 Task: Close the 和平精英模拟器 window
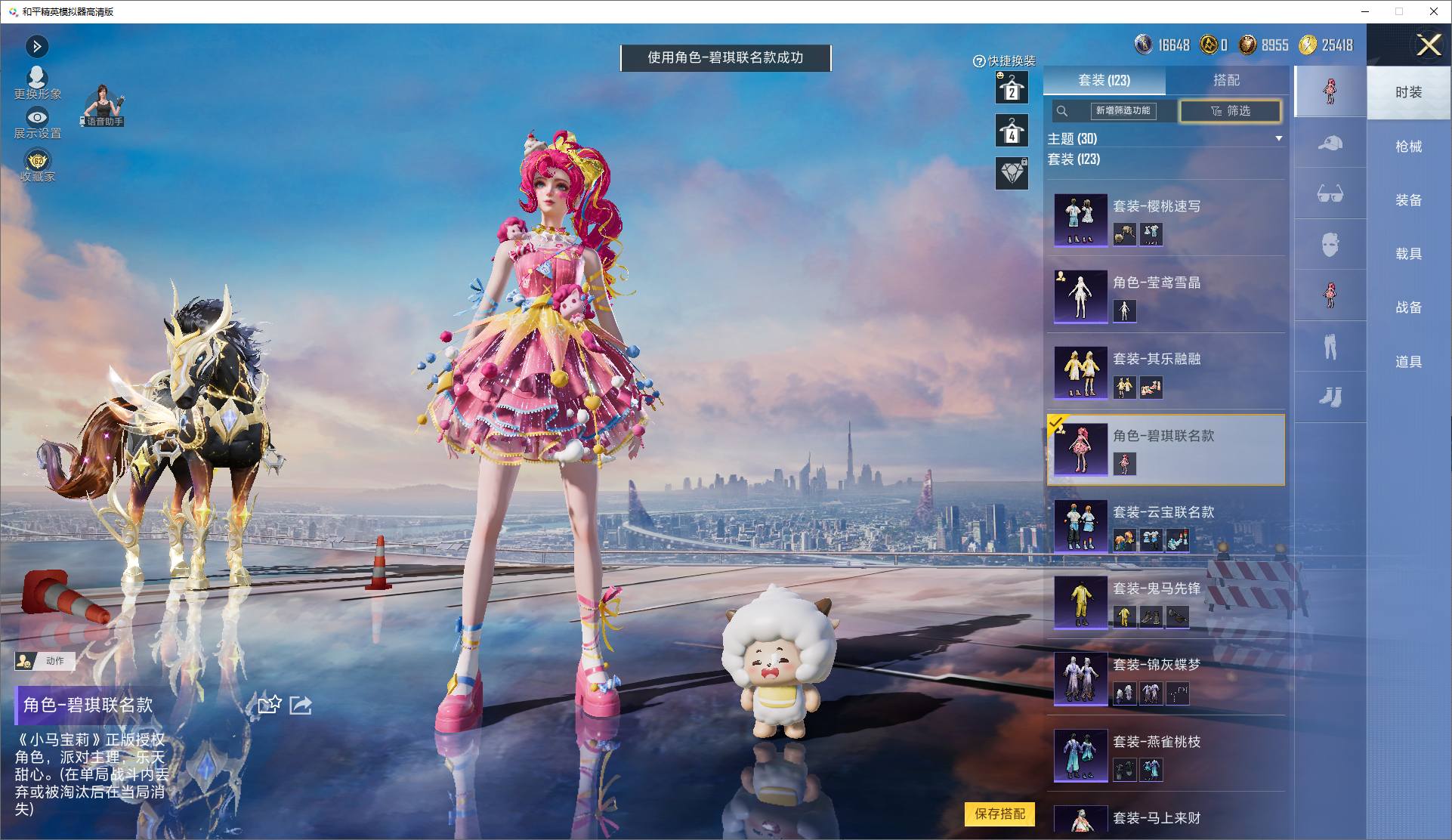(1433, 11)
